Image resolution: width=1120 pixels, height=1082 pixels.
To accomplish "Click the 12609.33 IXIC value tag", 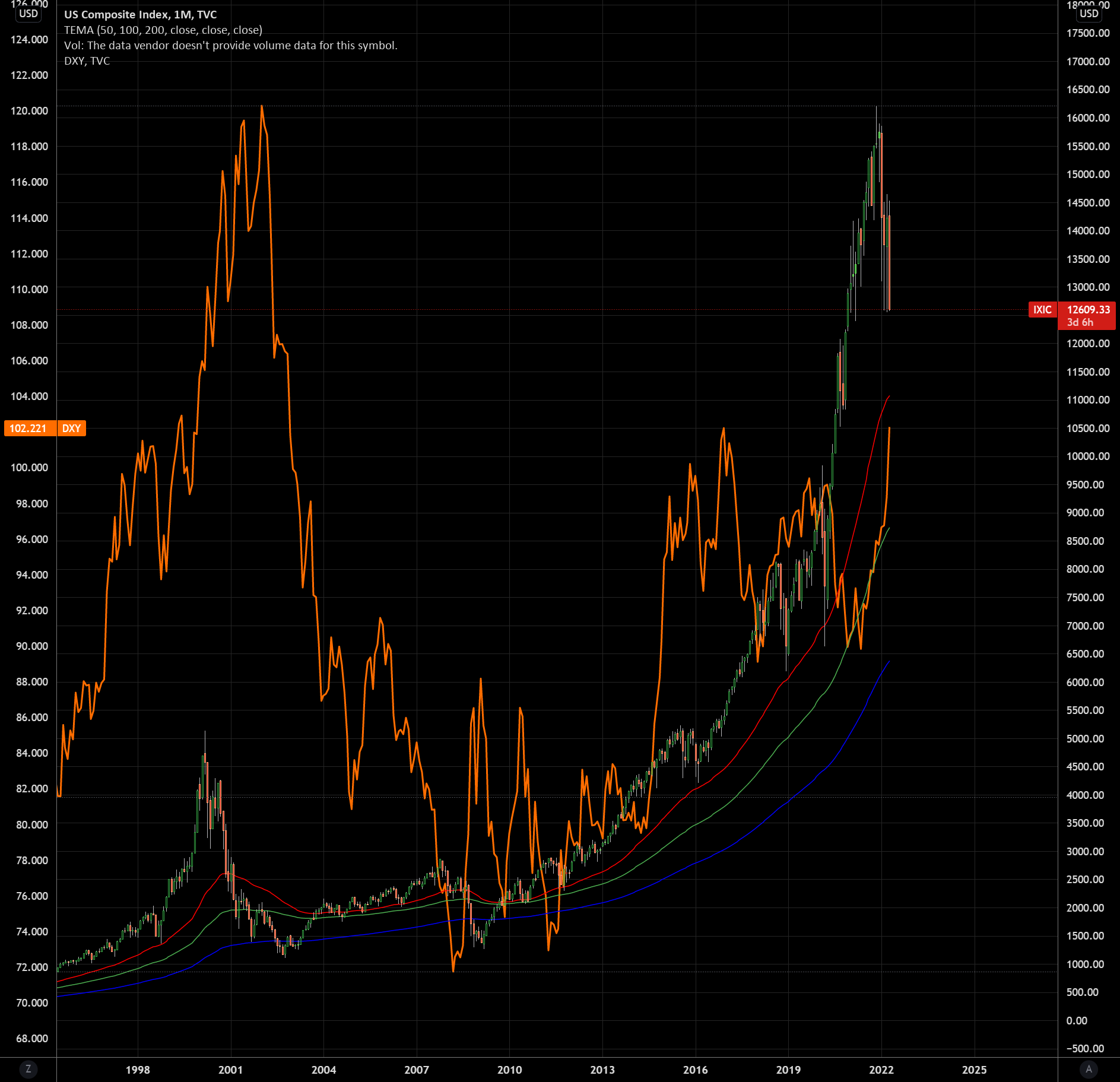I will pyautogui.click(x=1088, y=310).
